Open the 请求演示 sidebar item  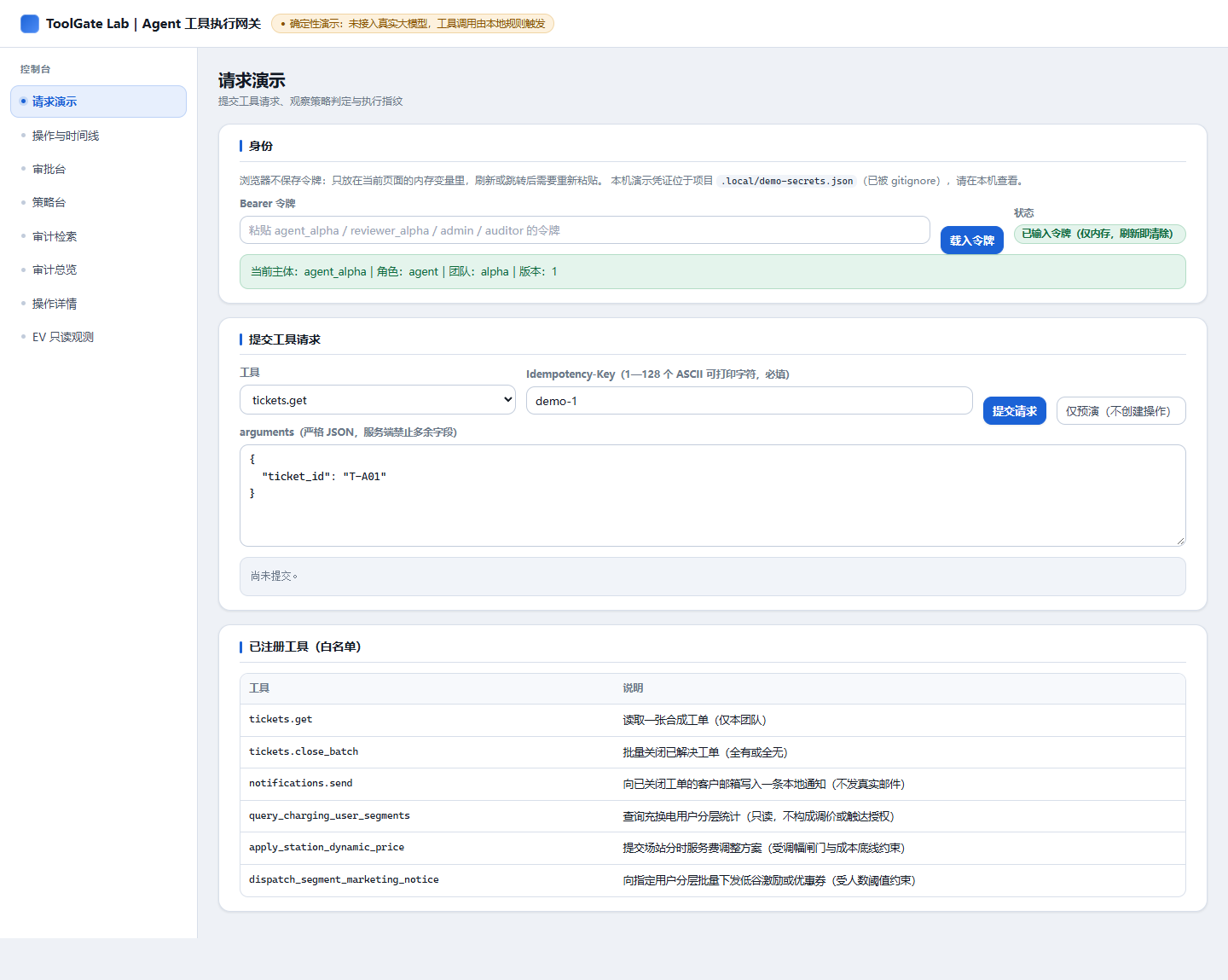click(98, 101)
